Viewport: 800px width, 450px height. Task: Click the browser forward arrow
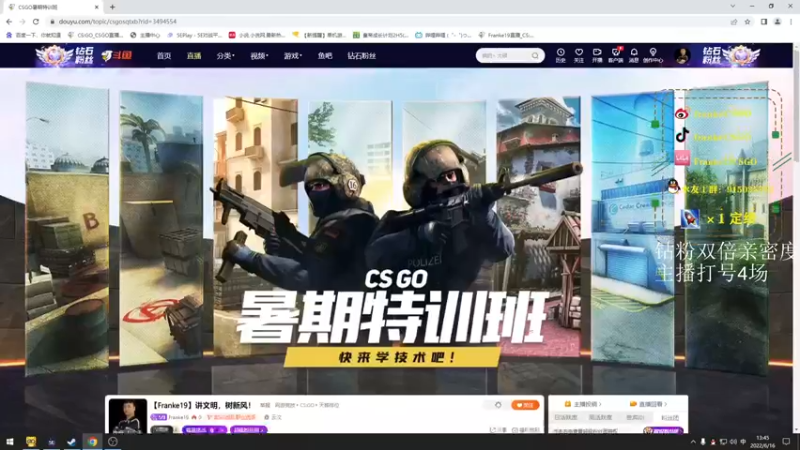(22, 21)
